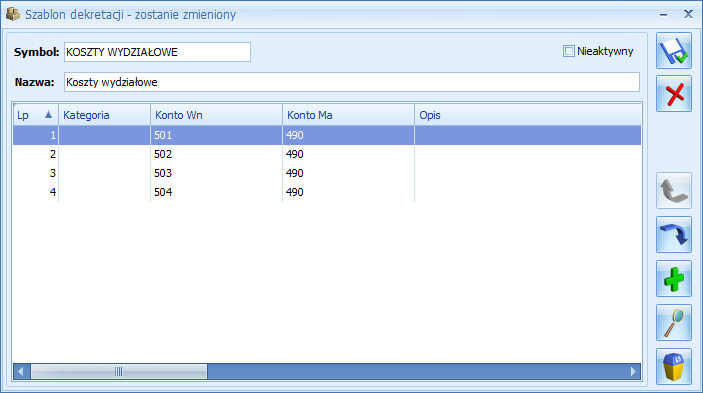The height and width of the screenshot is (393, 703).
Task: Click Lp number 3 cell
Action: click(35, 173)
